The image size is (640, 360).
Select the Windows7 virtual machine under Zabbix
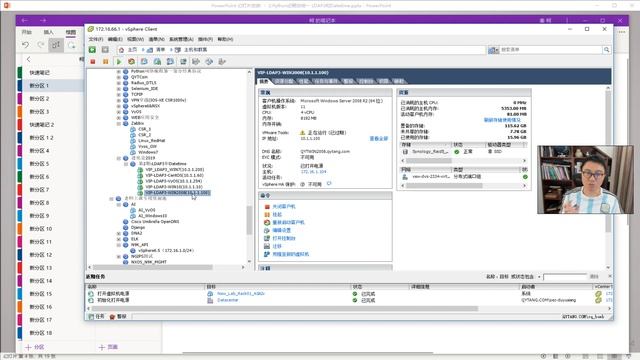click(148, 152)
